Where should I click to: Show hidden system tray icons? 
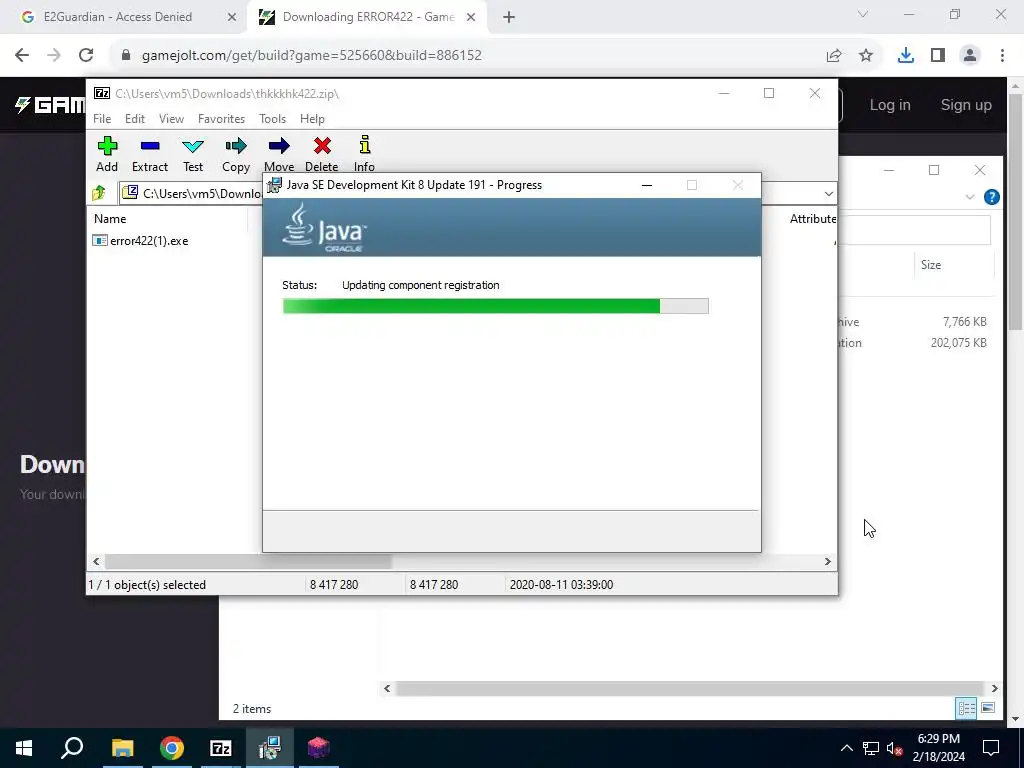(846, 748)
